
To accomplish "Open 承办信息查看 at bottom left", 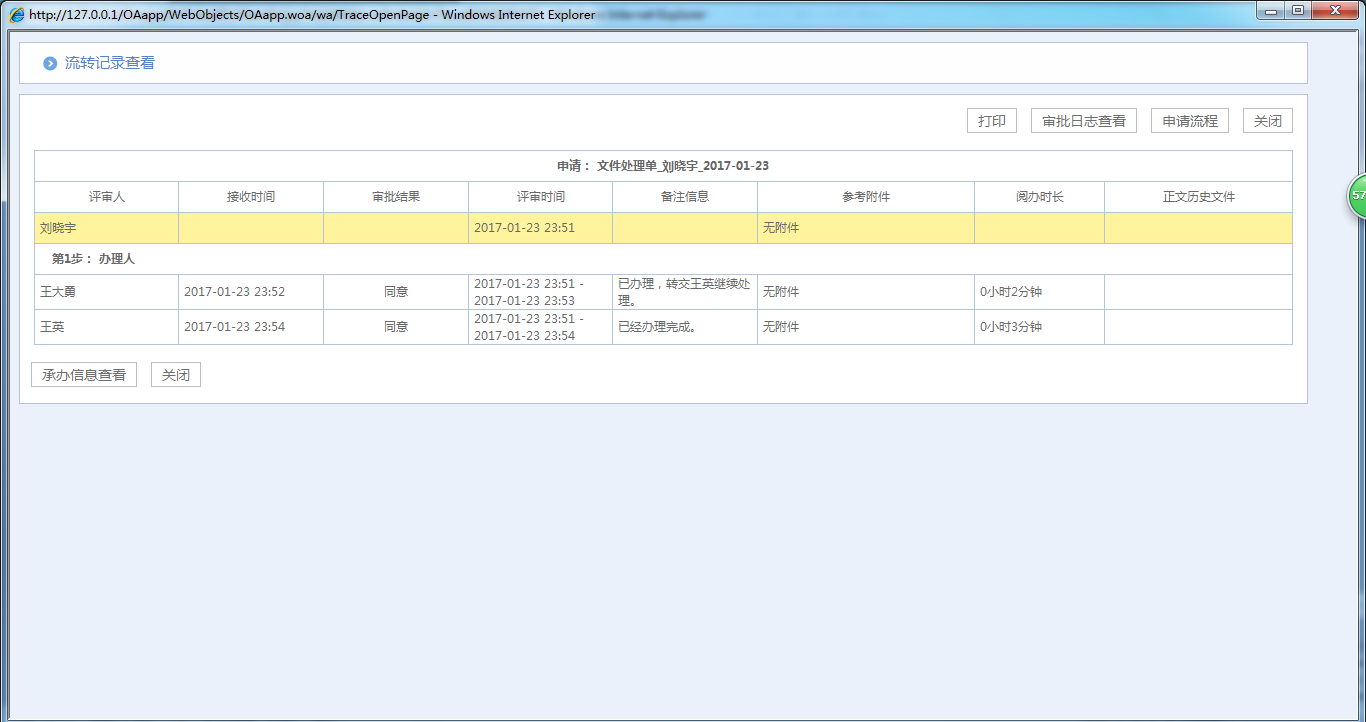I will point(84,375).
